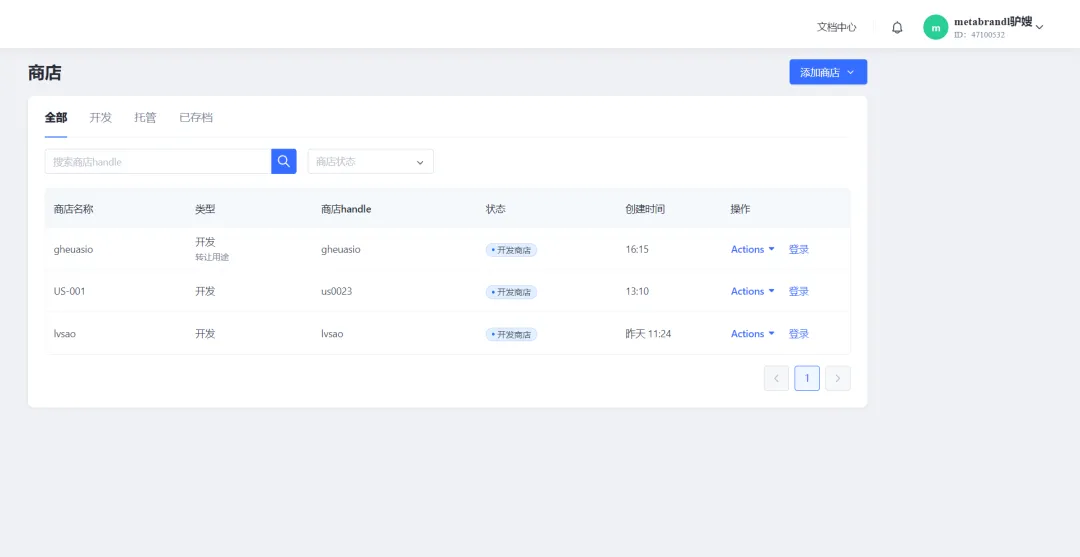1080x557 pixels.
Task: Switch to the 已存档 tab
Action: tap(196, 118)
